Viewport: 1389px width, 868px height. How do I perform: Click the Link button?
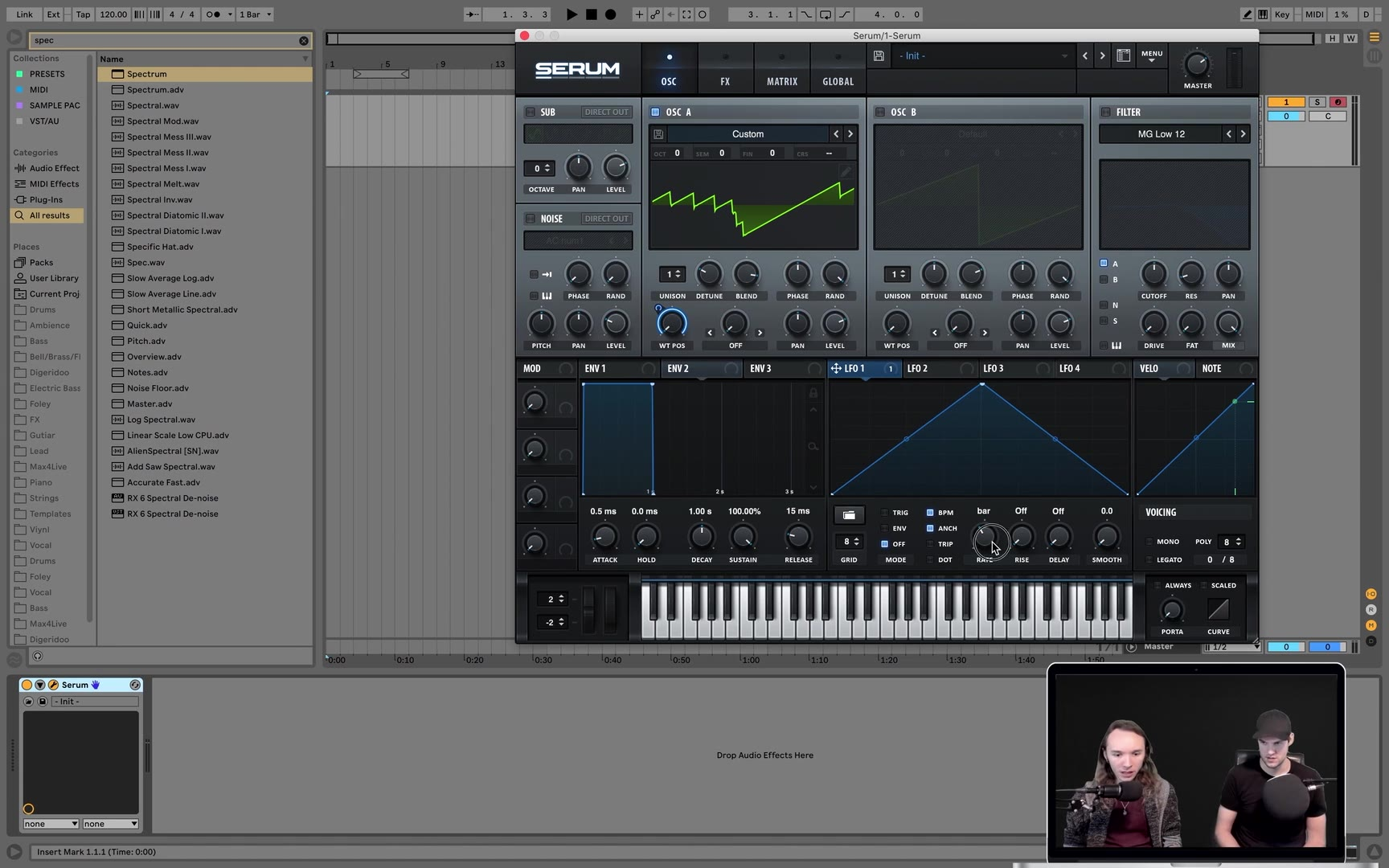coord(24,14)
